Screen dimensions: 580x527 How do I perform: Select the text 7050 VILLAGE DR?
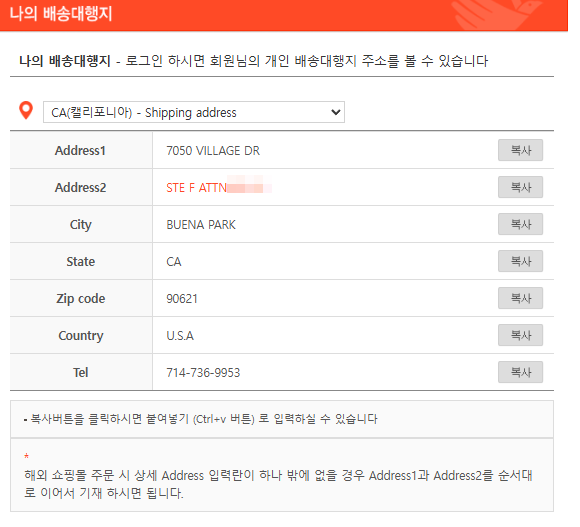(213, 151)
